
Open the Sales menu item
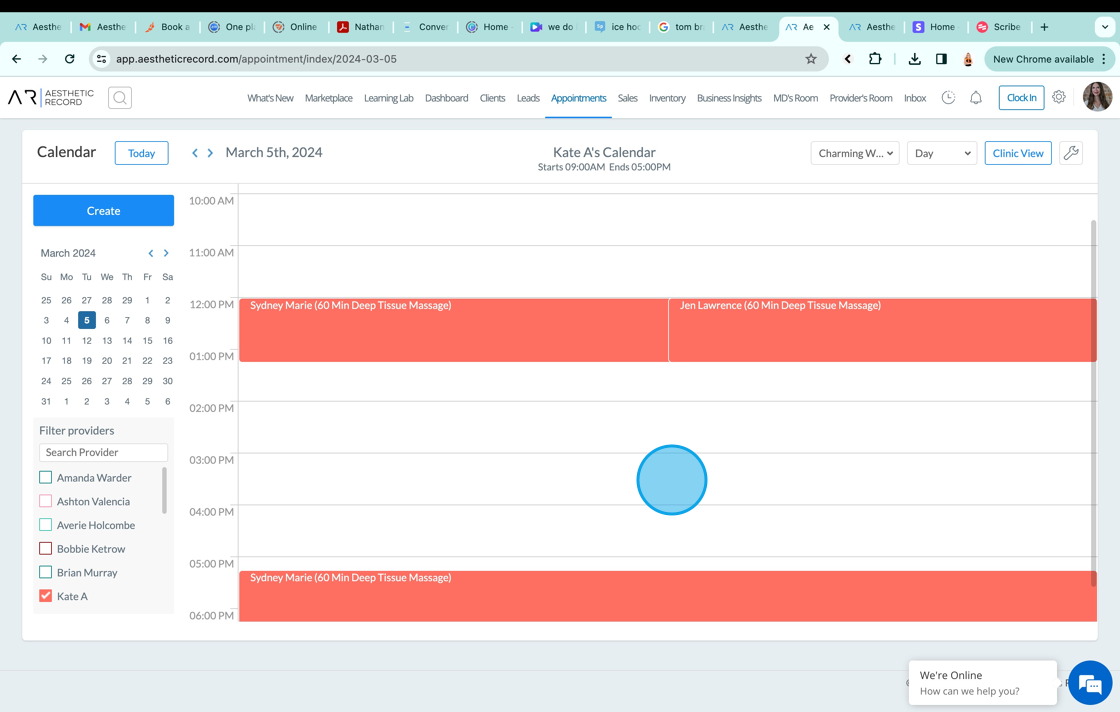(x=627, y=98)
